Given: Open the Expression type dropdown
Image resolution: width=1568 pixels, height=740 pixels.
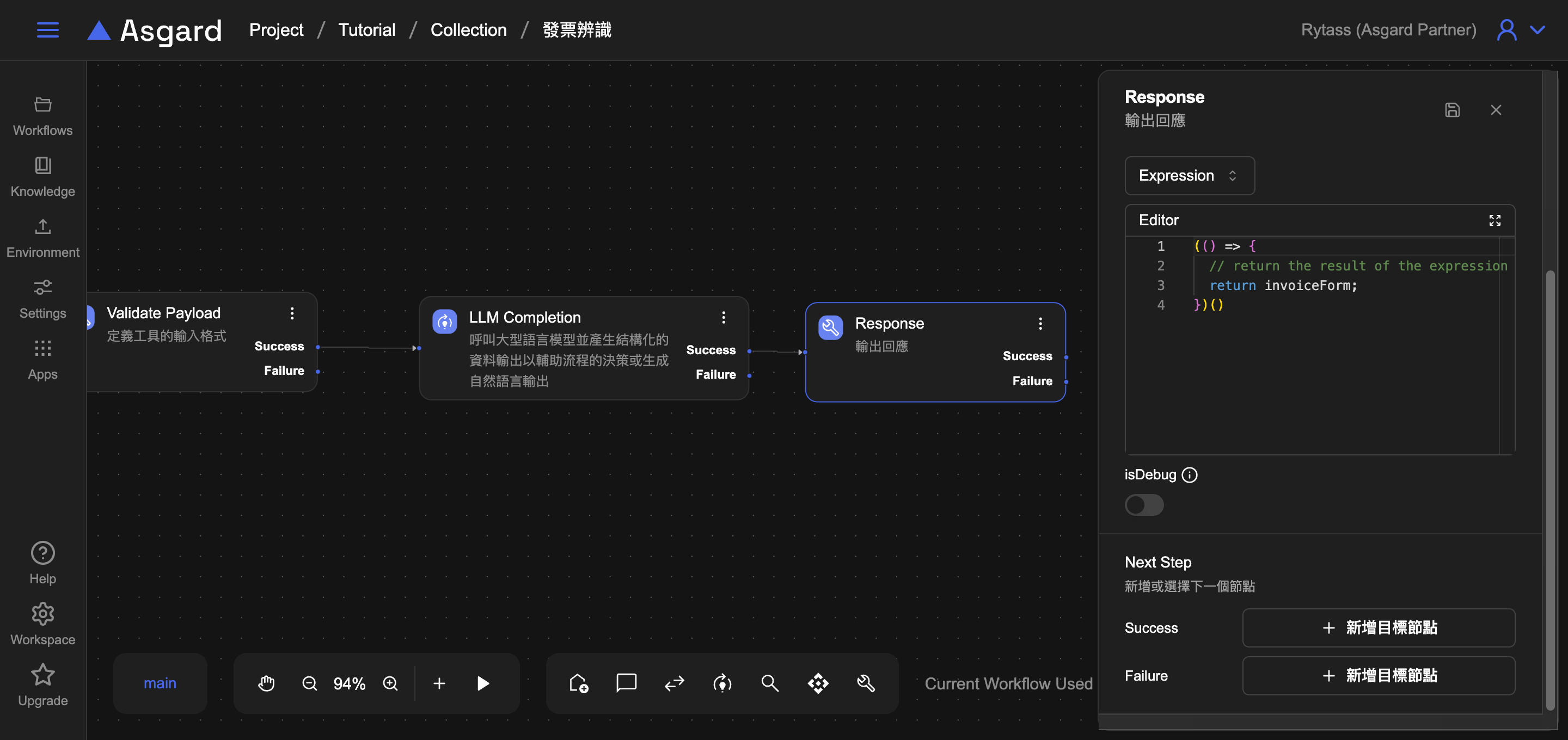Looking at the screenshot, I should pyautogui.click(x=1189, y=176).
